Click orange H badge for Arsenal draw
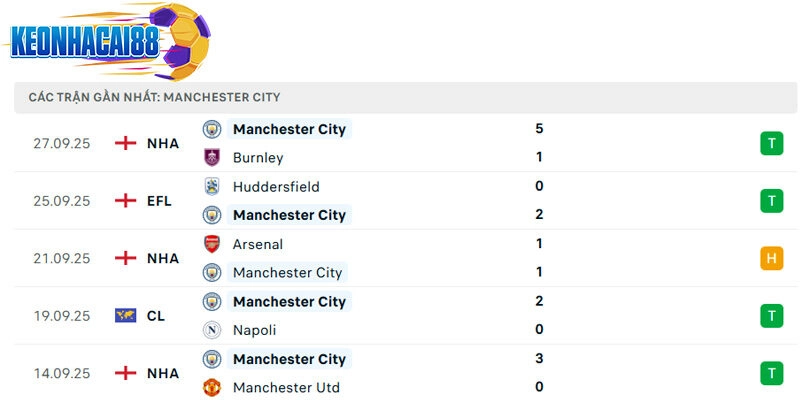The image size is (800, 400). (770, 259)
